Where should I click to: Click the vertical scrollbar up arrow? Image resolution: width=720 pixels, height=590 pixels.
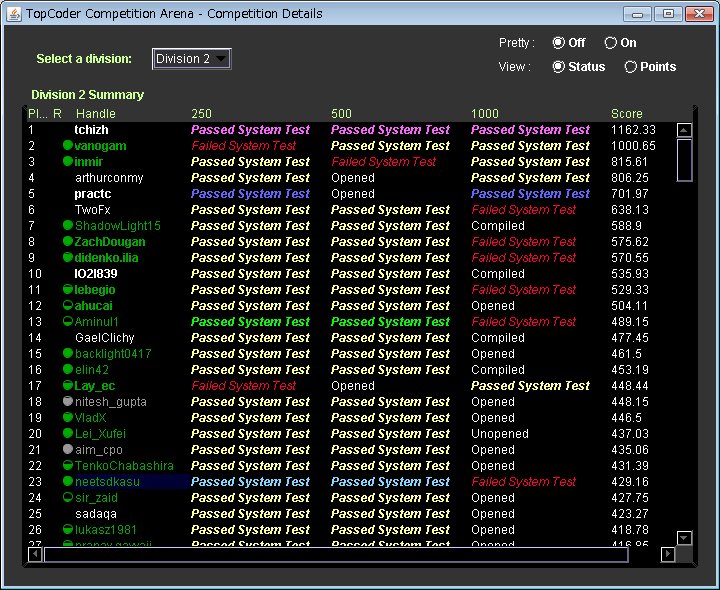(x=684, y=130)
